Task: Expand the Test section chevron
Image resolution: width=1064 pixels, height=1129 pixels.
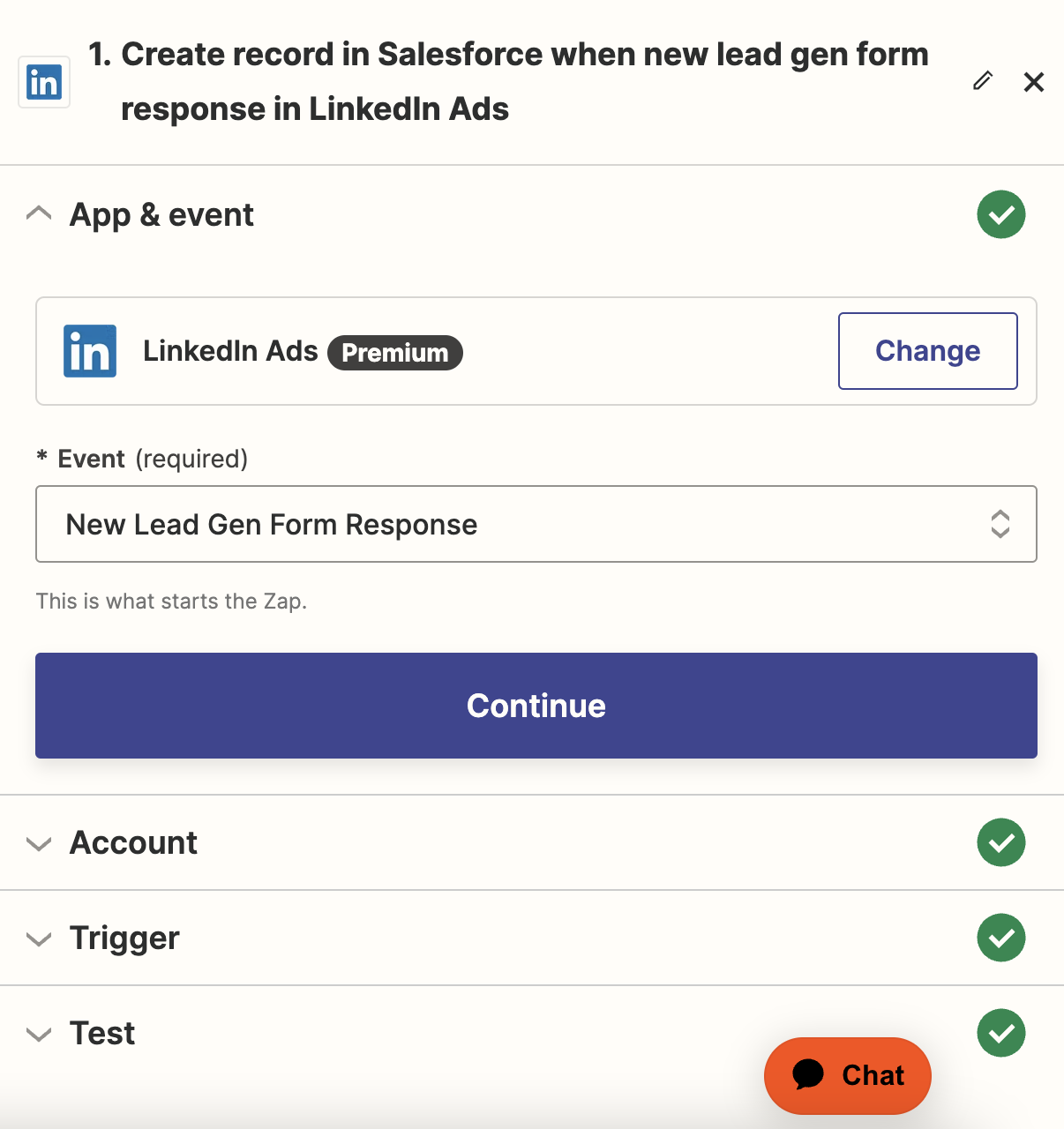Action: click(39, 1035)
